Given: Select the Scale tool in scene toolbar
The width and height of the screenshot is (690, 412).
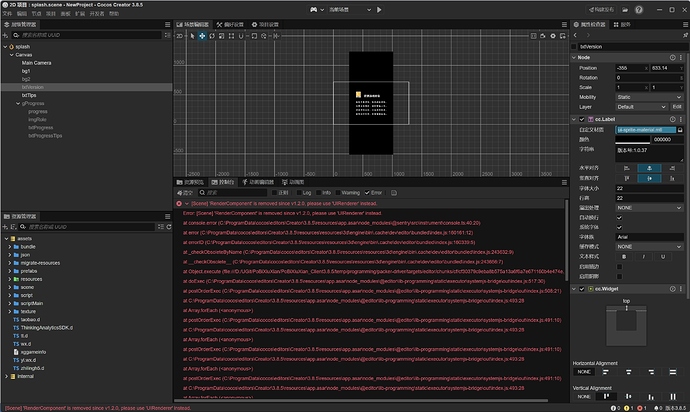Looking at the screenshot, I should click(x=222, y=35).
